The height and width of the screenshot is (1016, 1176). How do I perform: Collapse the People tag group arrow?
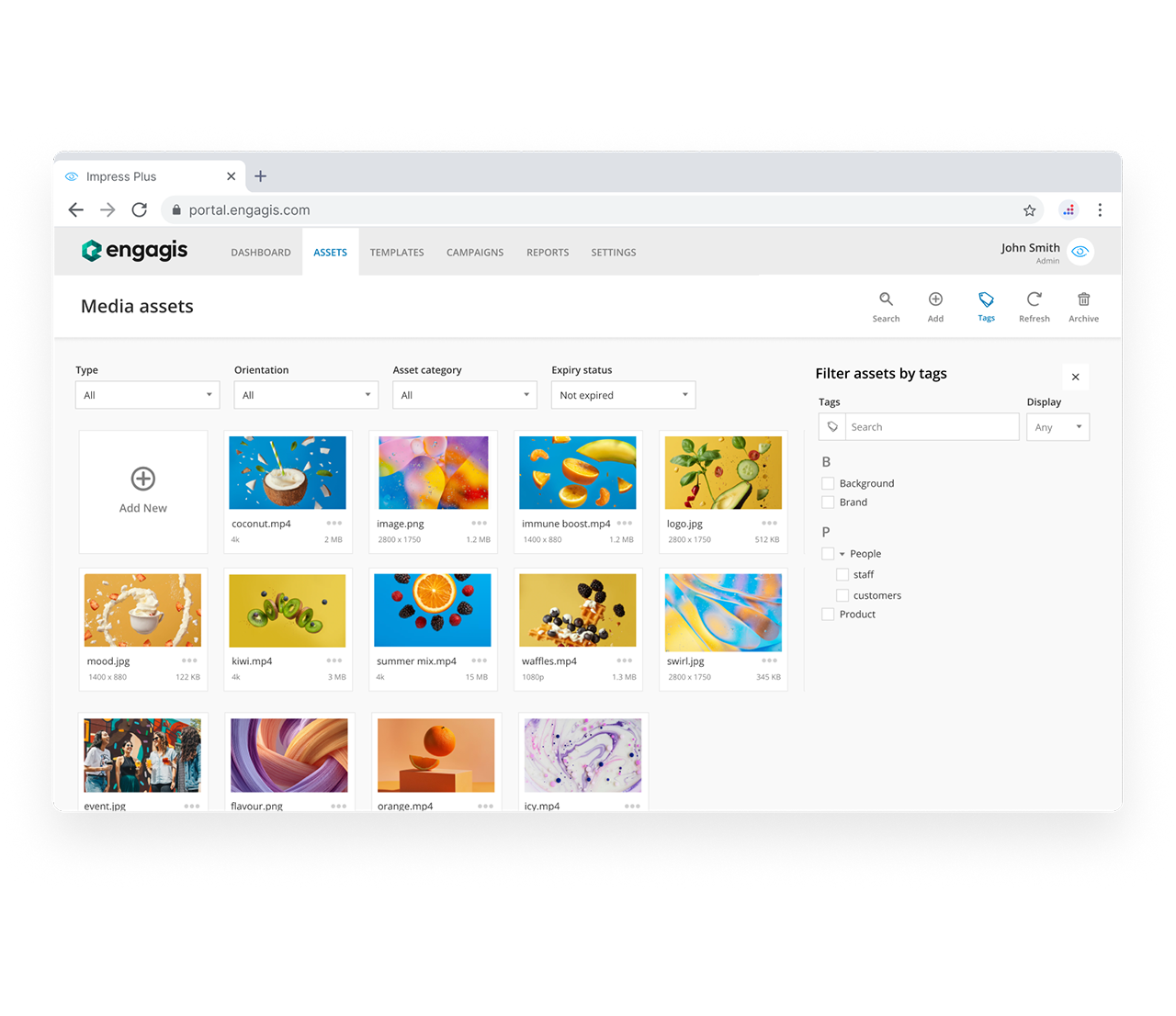pyautogui.click(x=842, y=554)
